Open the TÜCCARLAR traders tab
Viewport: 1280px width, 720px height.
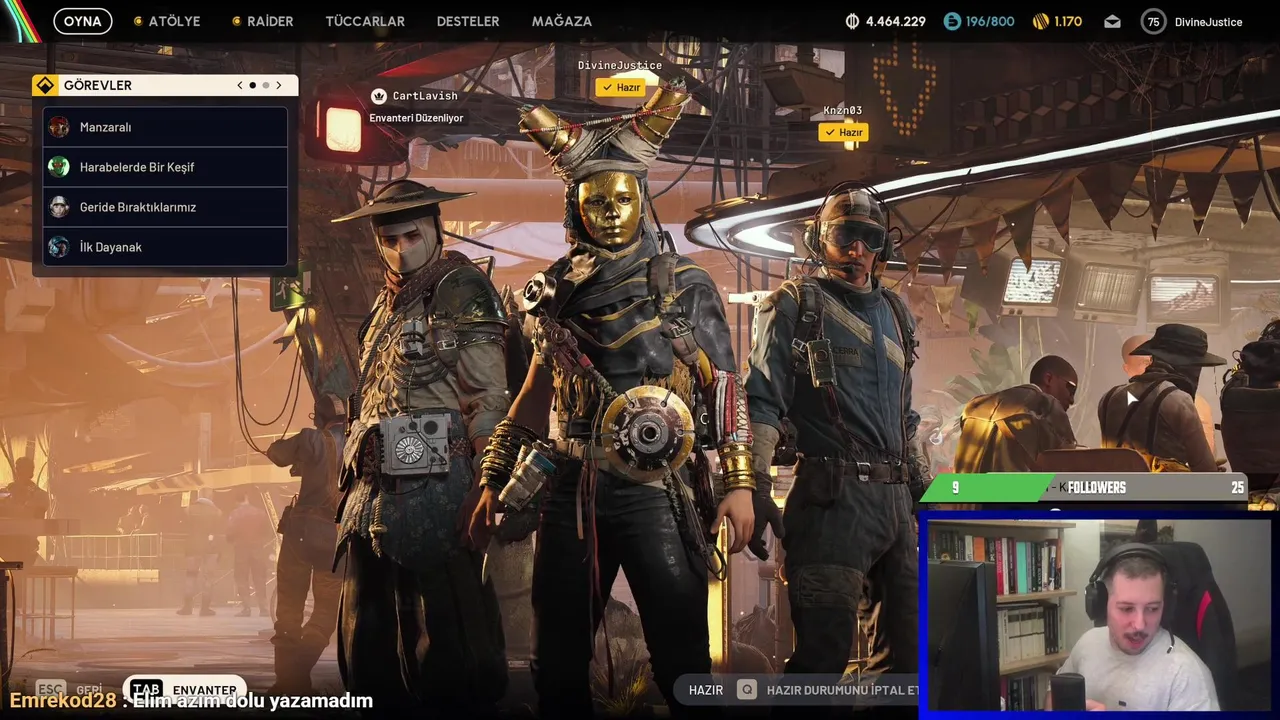tap(365, 21)
